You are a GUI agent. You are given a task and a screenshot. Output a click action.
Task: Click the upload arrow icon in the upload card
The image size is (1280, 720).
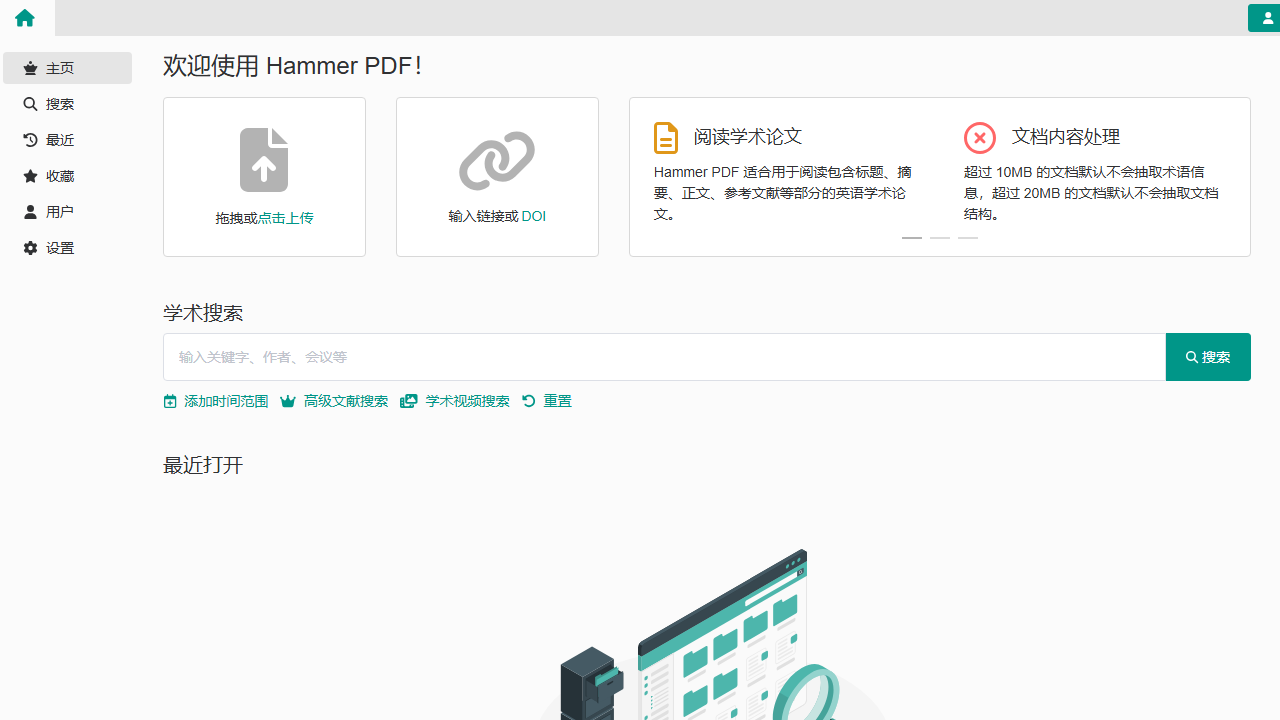pos(263,159)
